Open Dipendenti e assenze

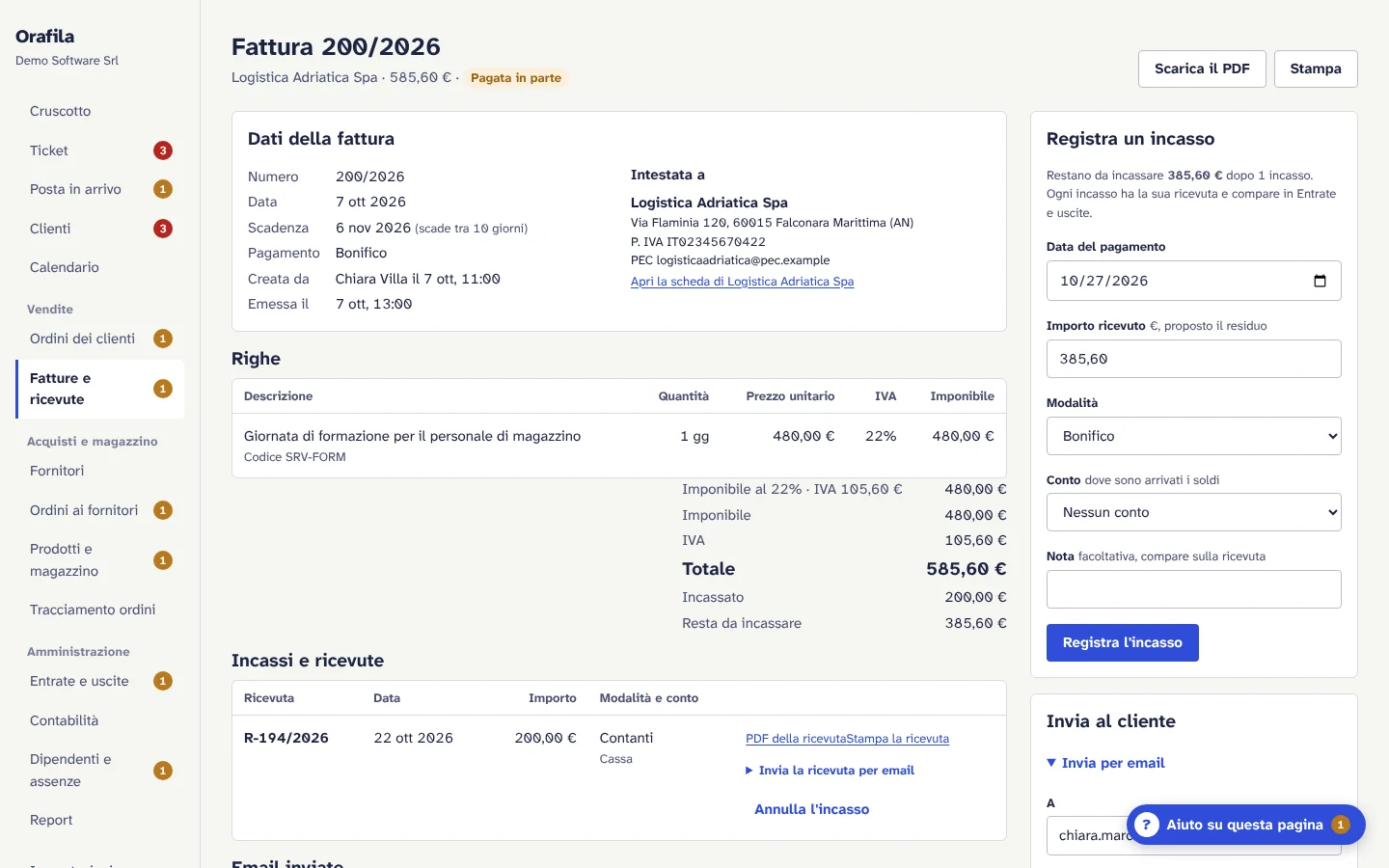99,771
